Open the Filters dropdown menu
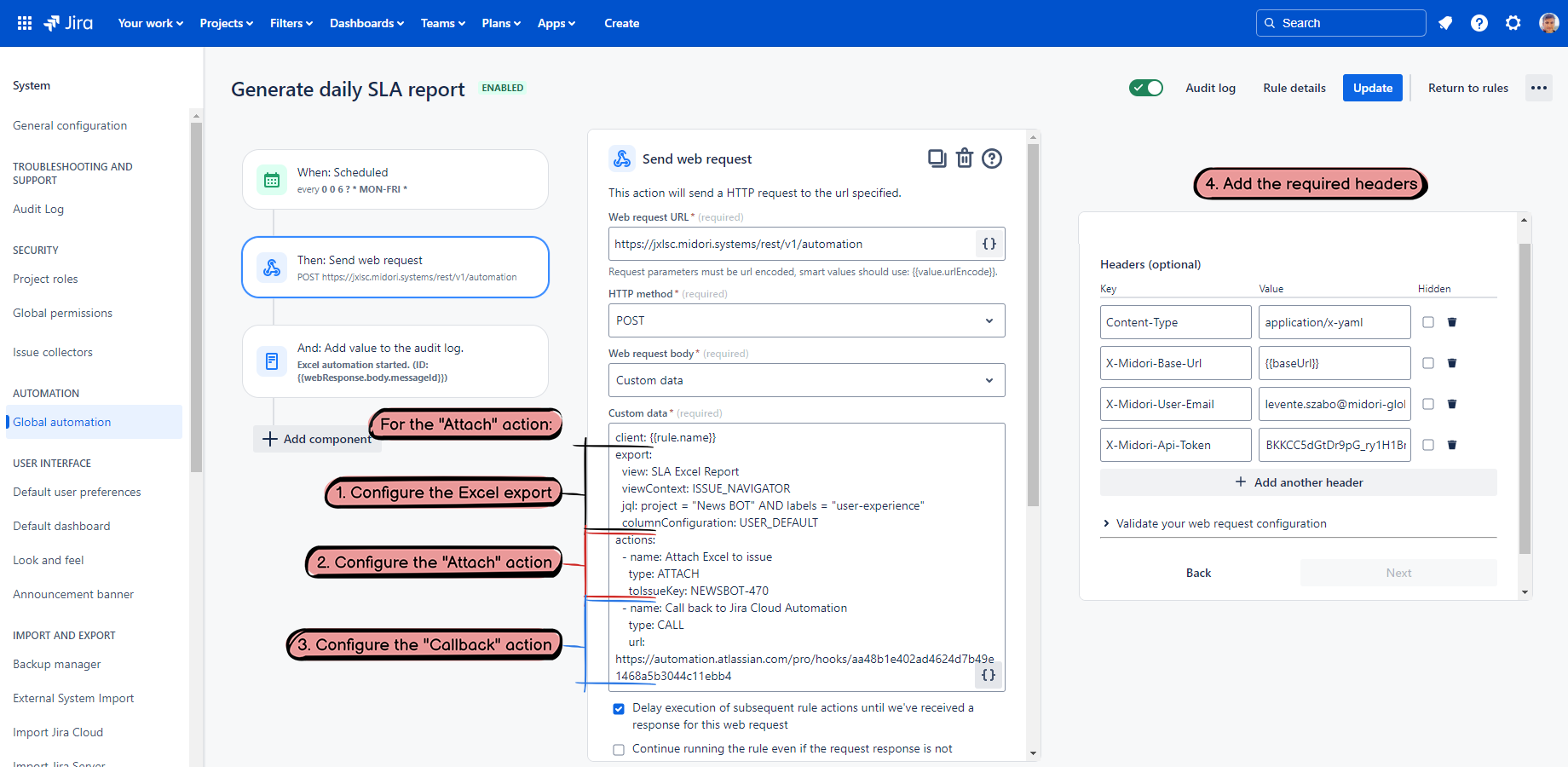 [291, 23]
